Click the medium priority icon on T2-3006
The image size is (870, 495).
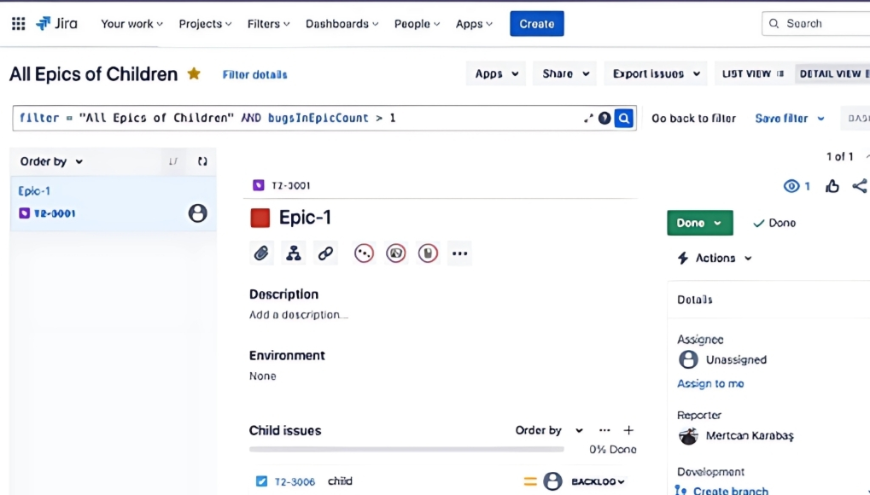pyautogui.click(x=530, y=482)
